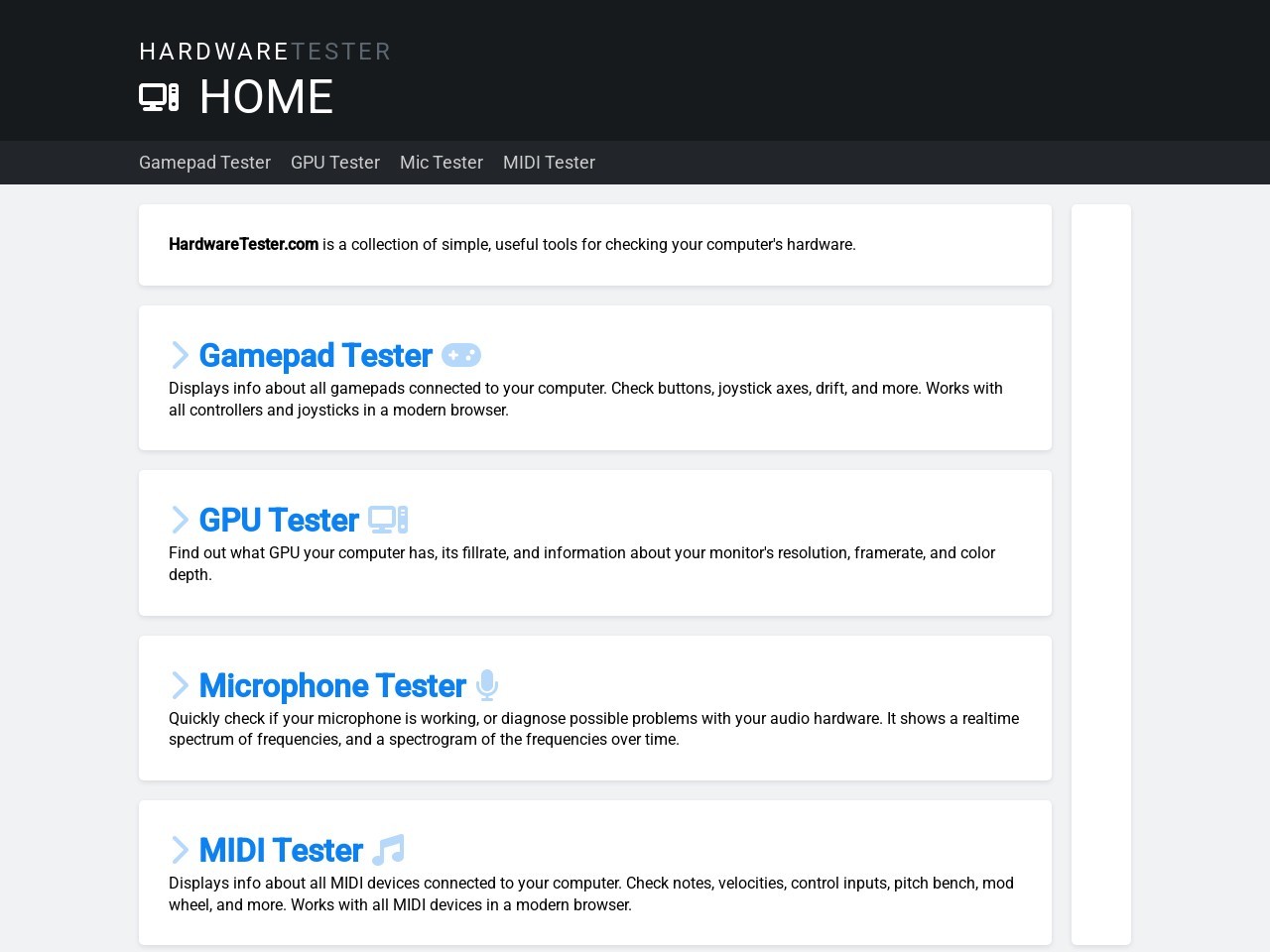Open GPU Tester in the navigation bar
The width and height of the screenshot is (1270, 952).
coord(335,163)
